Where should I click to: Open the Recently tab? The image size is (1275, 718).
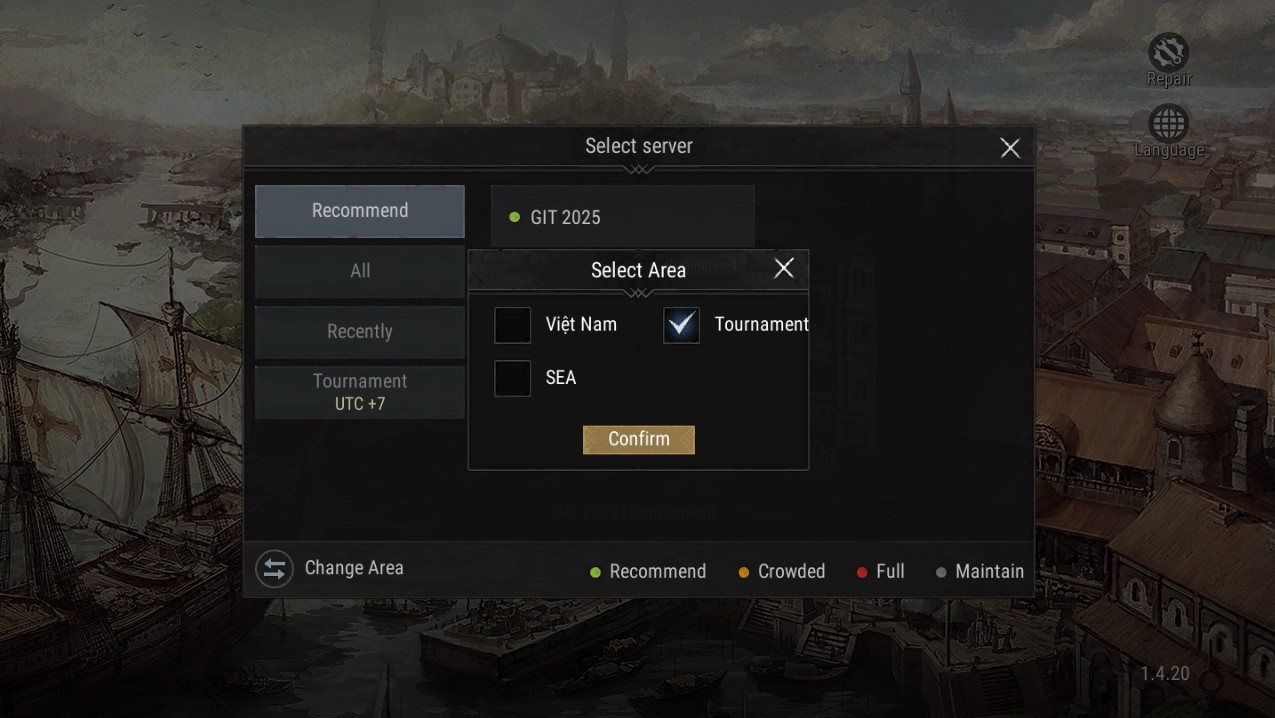[x=360, y=332]
